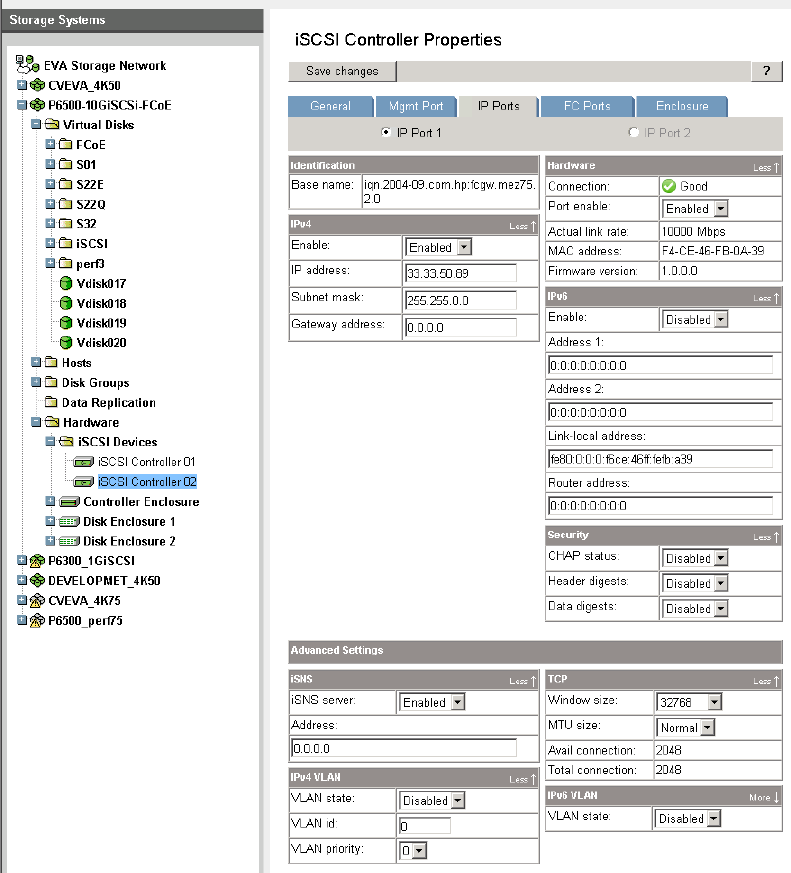Screen dimensions: 791x873
Task: Switch to the Mgmt Port tab
Action: (416, 106)
